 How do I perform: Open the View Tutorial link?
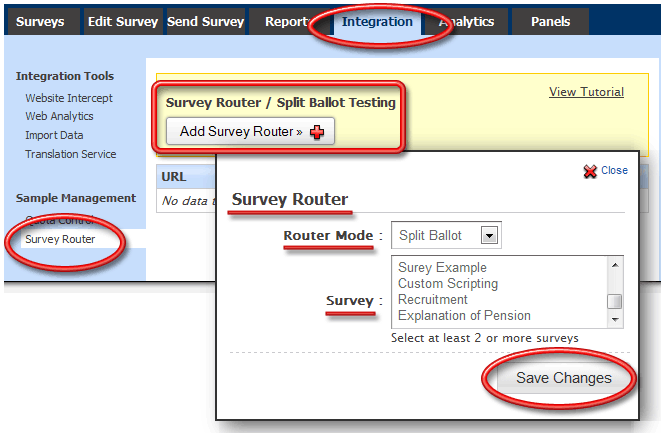pyautogui.click(x=586, y=92)
